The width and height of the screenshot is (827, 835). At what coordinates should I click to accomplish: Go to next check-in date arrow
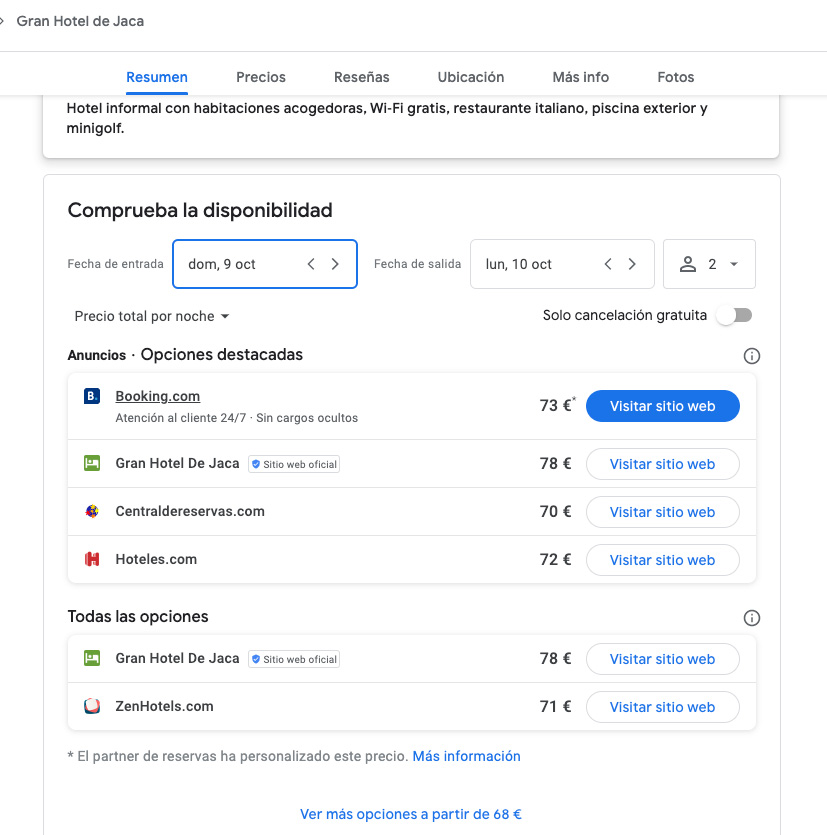pos(335,264)
